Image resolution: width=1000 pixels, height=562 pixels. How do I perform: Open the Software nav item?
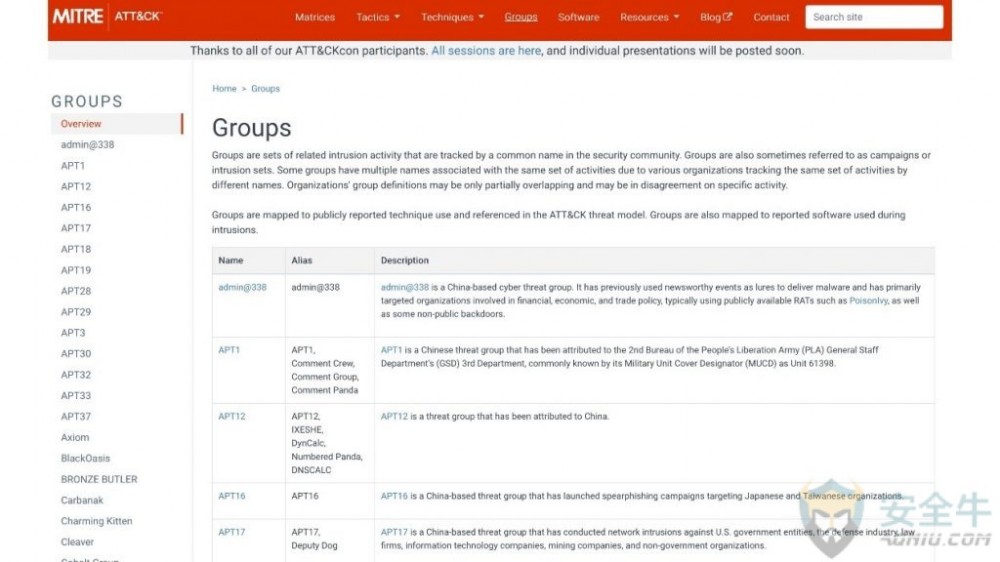[578, 17]
